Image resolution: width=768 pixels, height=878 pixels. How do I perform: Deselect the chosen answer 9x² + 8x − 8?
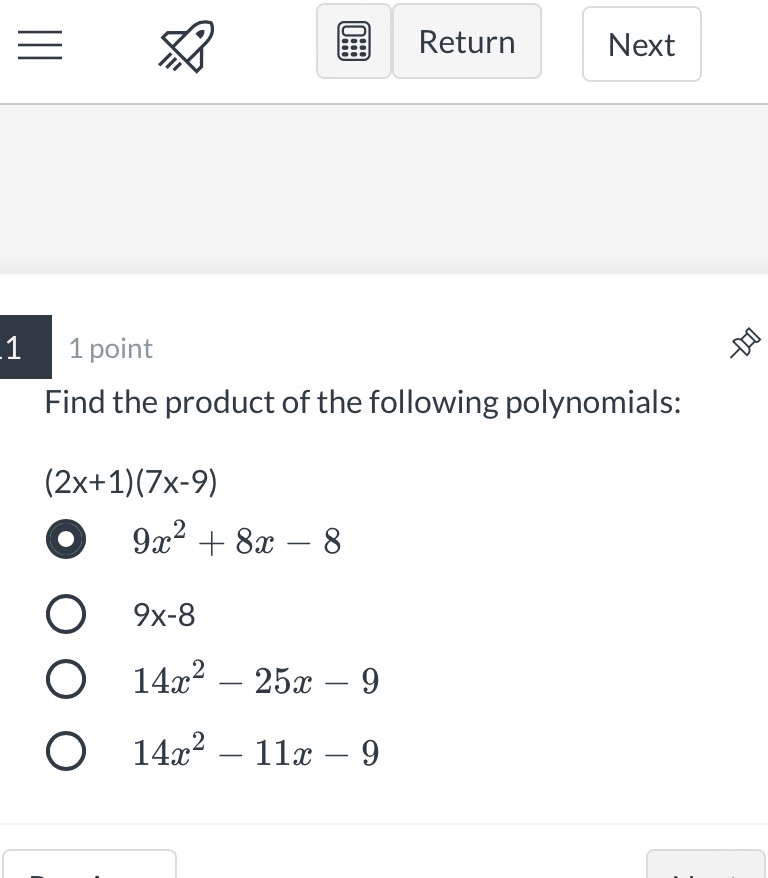65,538
